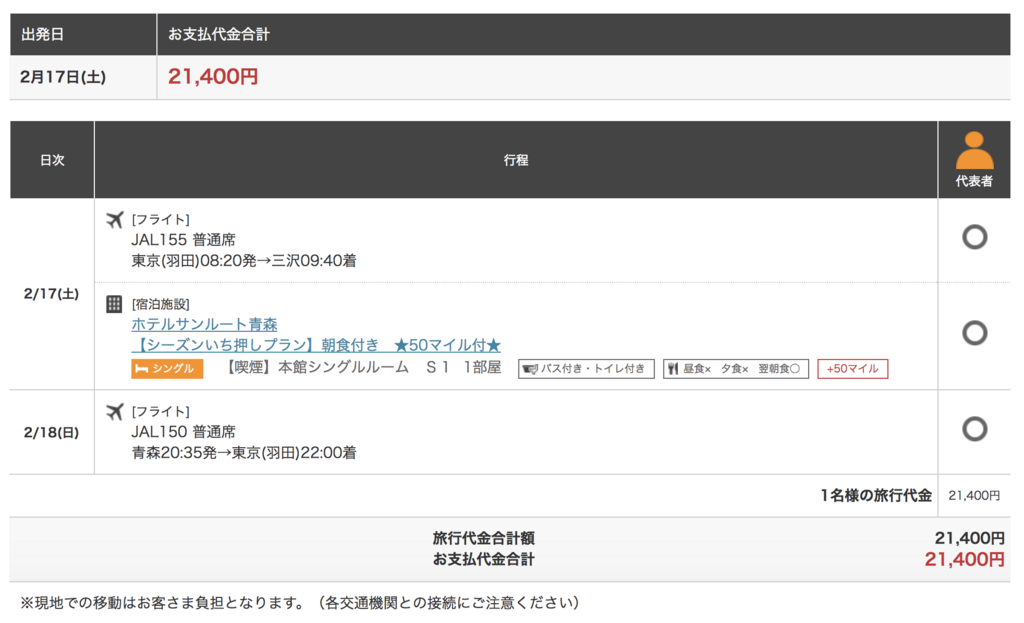Click the 【喫煙】本館シングルルーム room description
This screenshot has height=623, width=1024.
362,368
